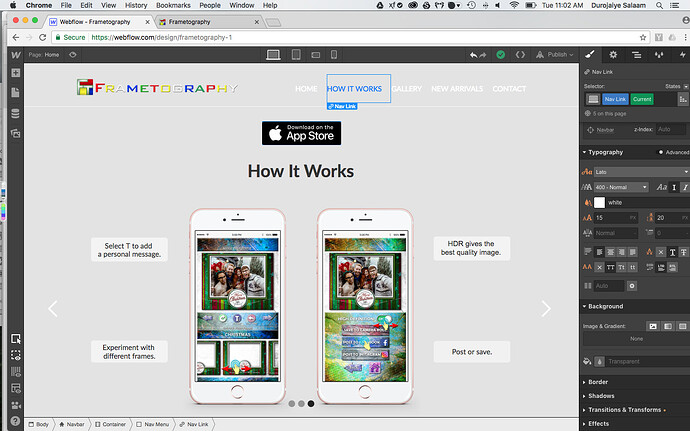Edit the font size field showing 15

[616, 217]
